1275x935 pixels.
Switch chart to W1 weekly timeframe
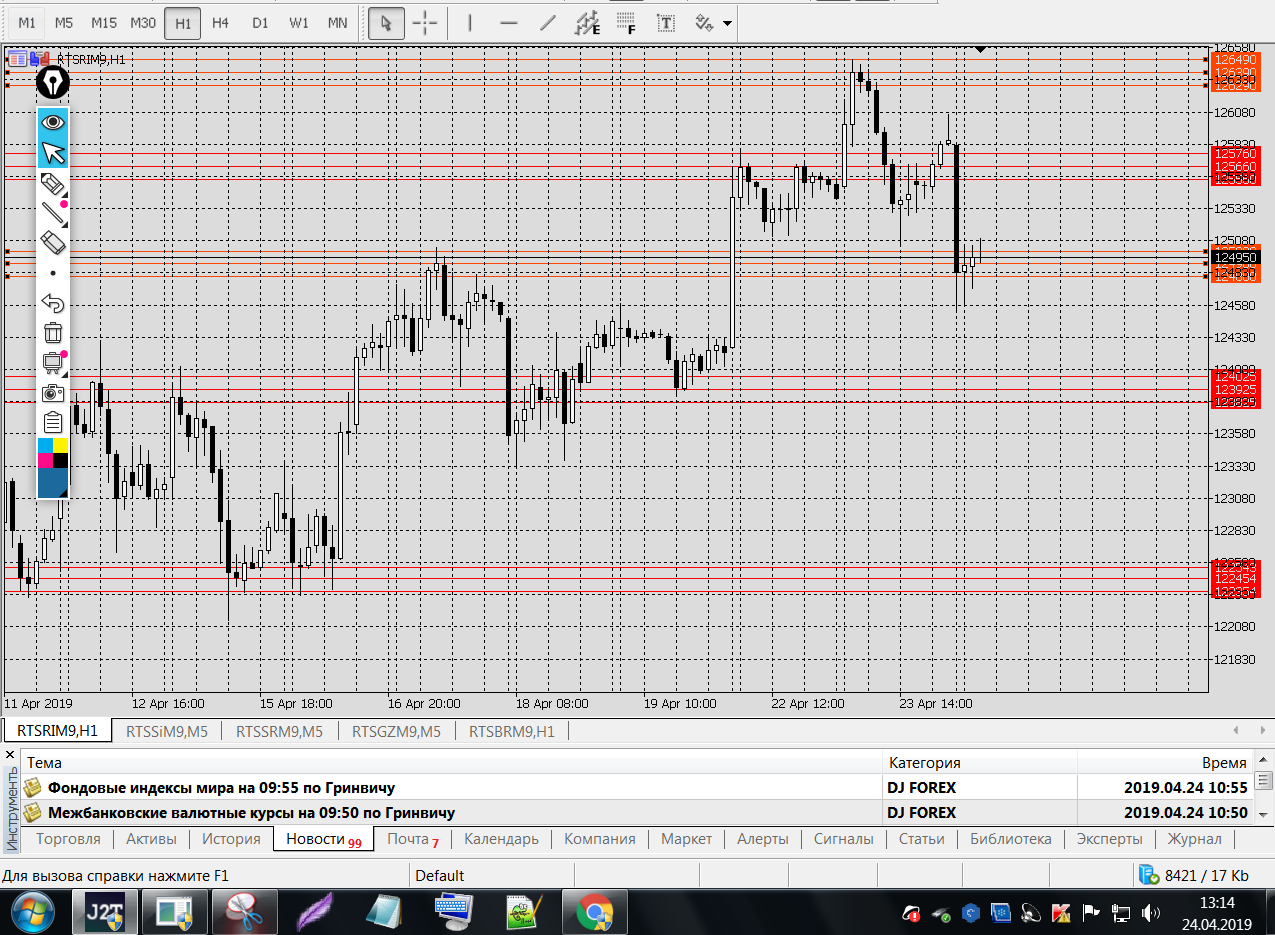click(299, 22)
